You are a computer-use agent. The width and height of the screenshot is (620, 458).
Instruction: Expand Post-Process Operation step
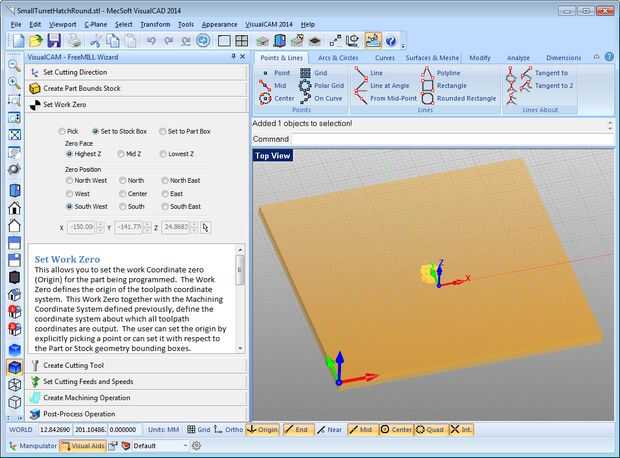pos(137,414)
